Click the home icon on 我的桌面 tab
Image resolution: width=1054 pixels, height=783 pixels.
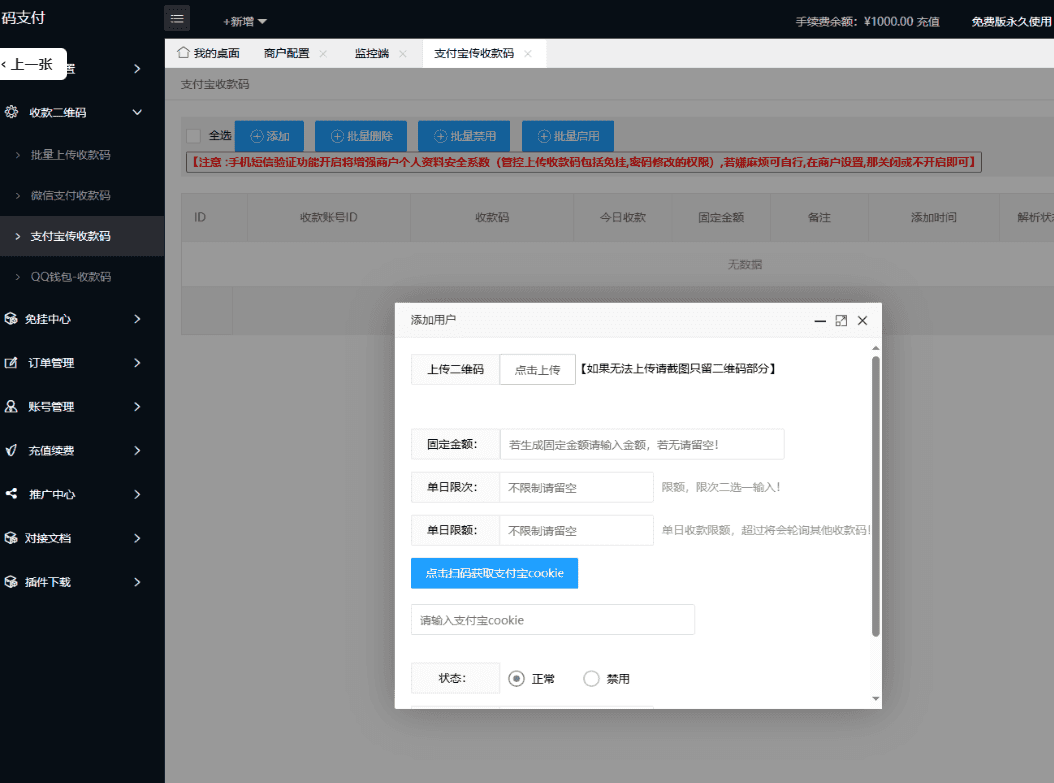(x=183, y=52)
